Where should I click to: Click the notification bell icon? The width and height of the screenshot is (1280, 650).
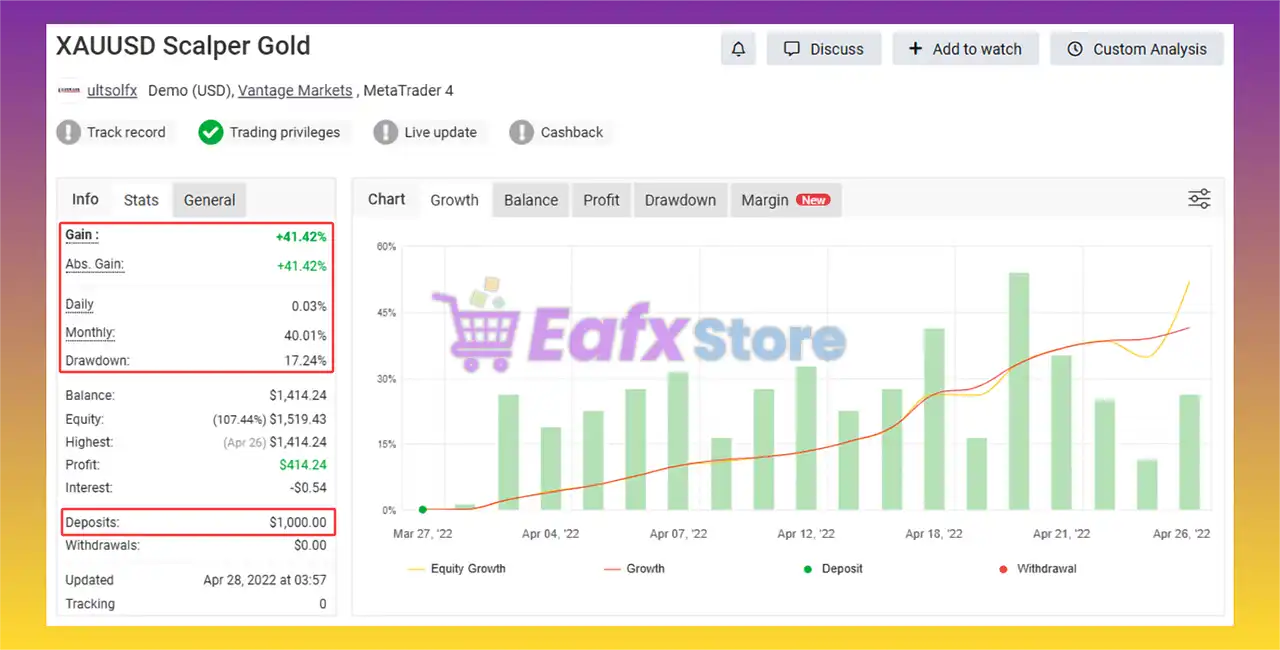tap(738, 49)
